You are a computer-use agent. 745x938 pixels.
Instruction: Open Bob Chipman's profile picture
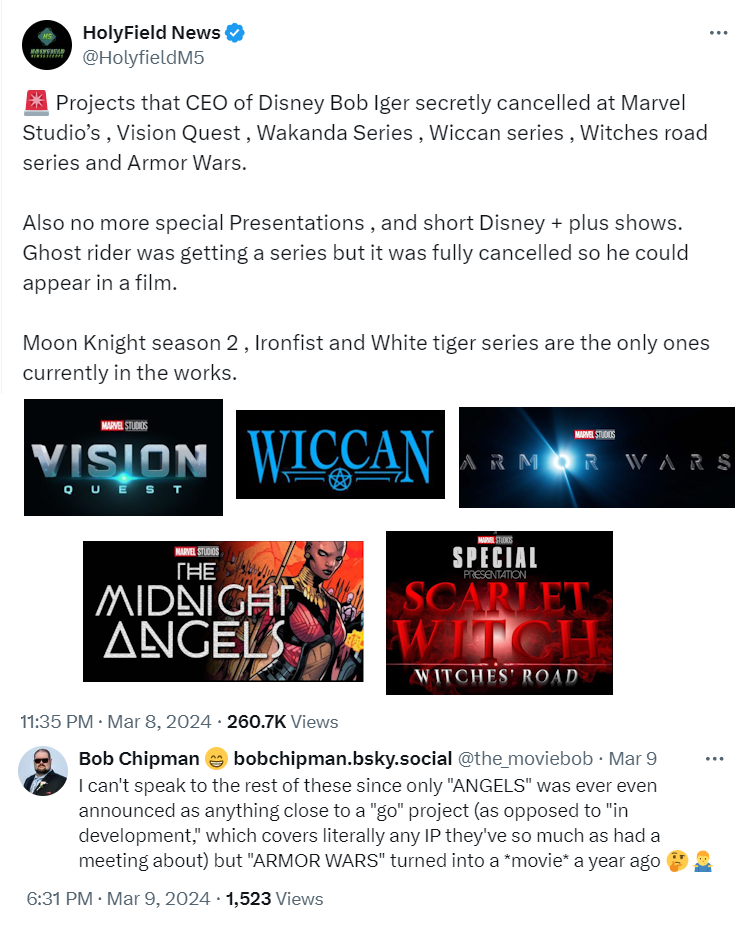click(x=43, y=770)
